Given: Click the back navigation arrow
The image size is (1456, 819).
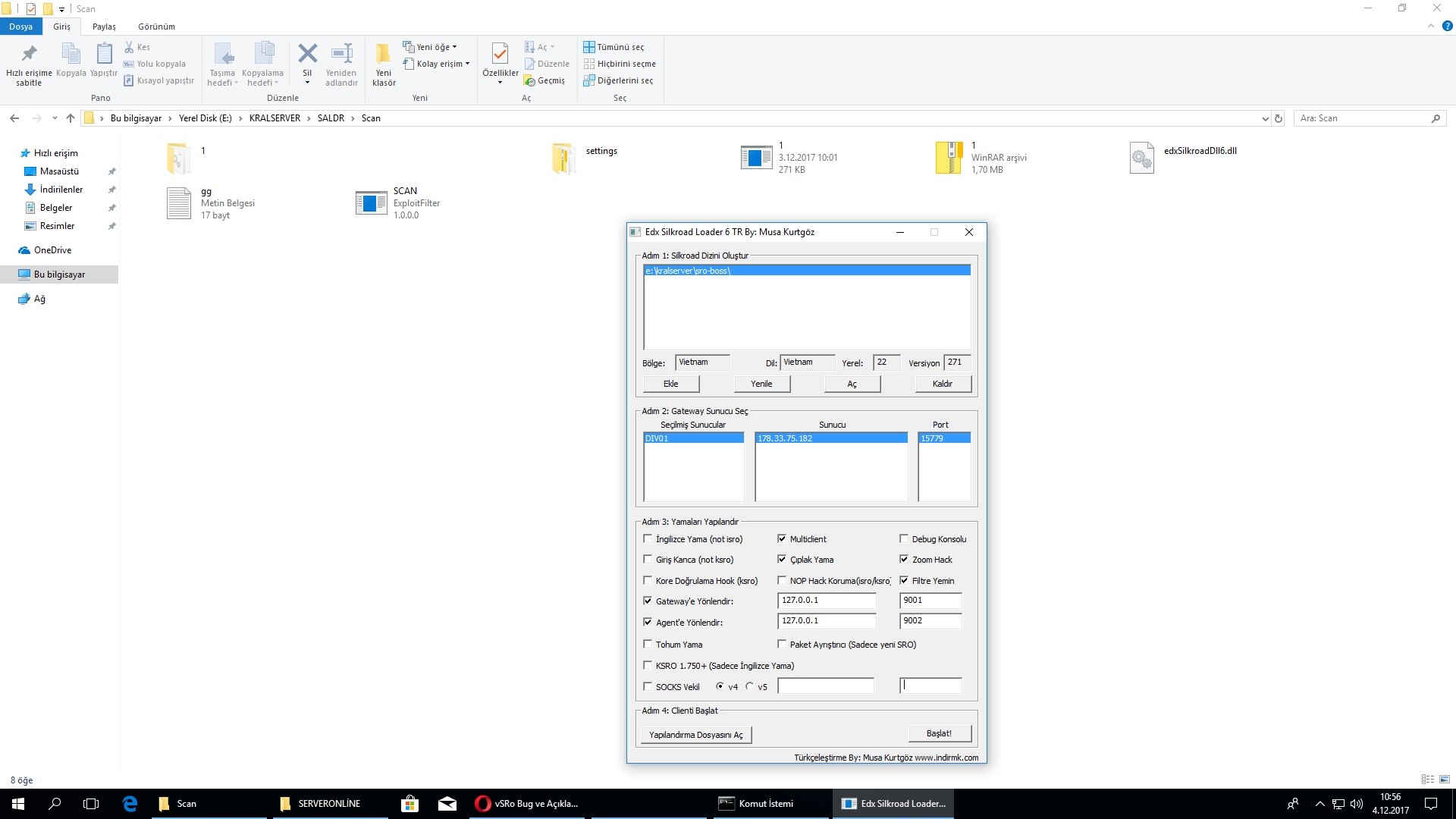Looking at the screenshot, I should pos(14,118).
